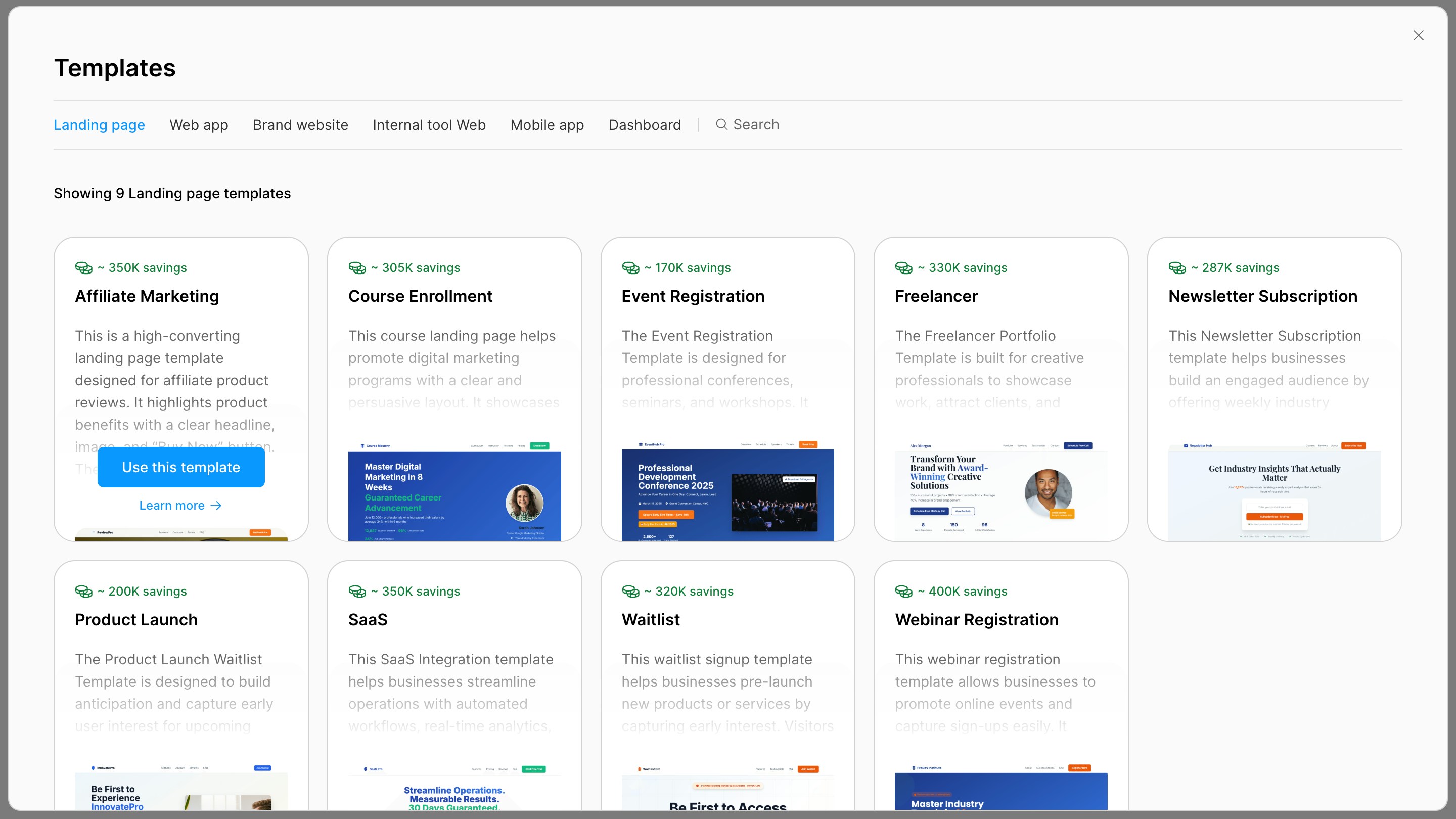Open the Newsletter Subscription preview thumbnail
The height and width of the screenshot is (819, 1456).
coord(1275,490)
